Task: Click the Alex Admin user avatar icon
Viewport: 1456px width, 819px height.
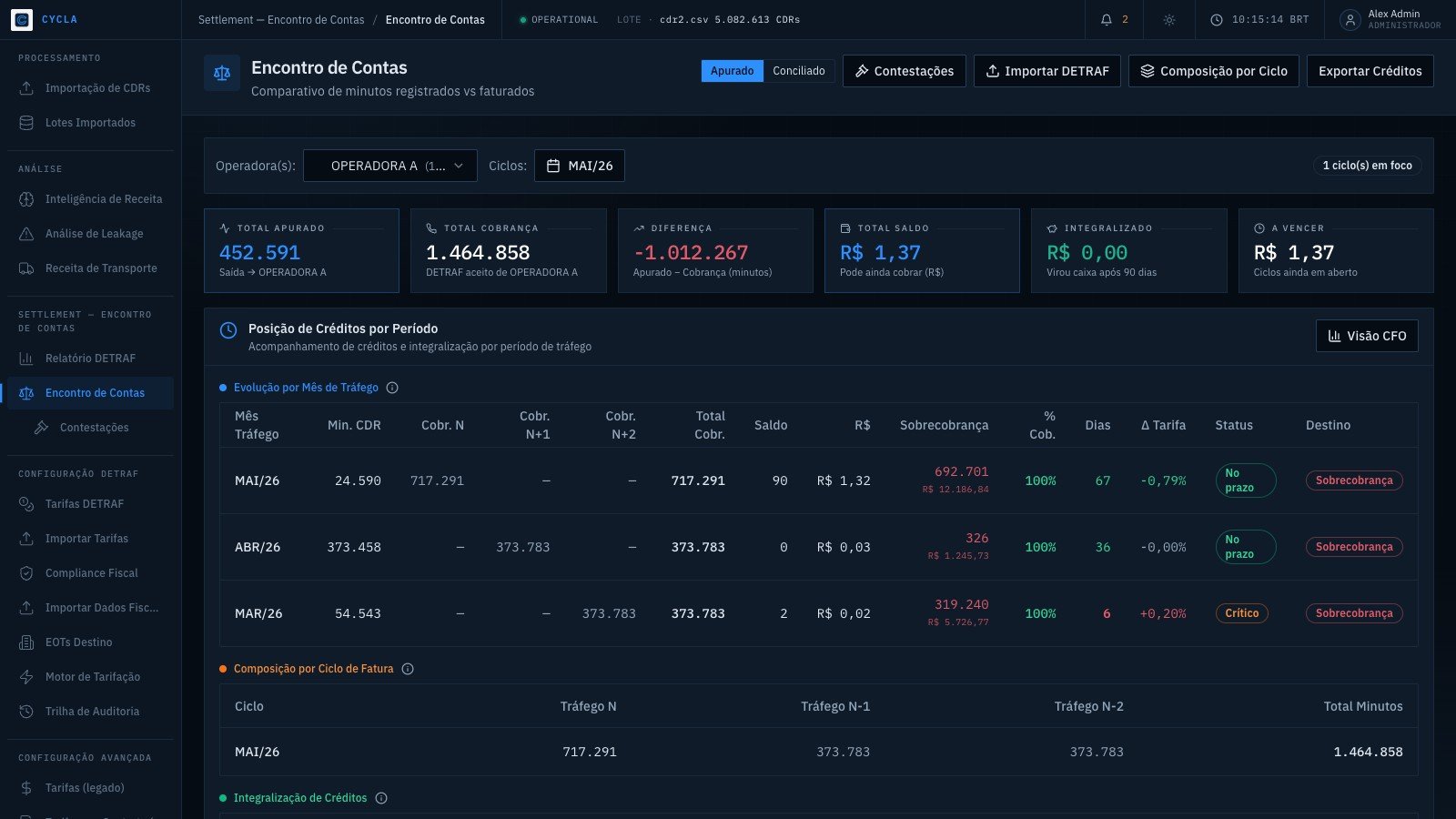Action: click(1350, 19)
